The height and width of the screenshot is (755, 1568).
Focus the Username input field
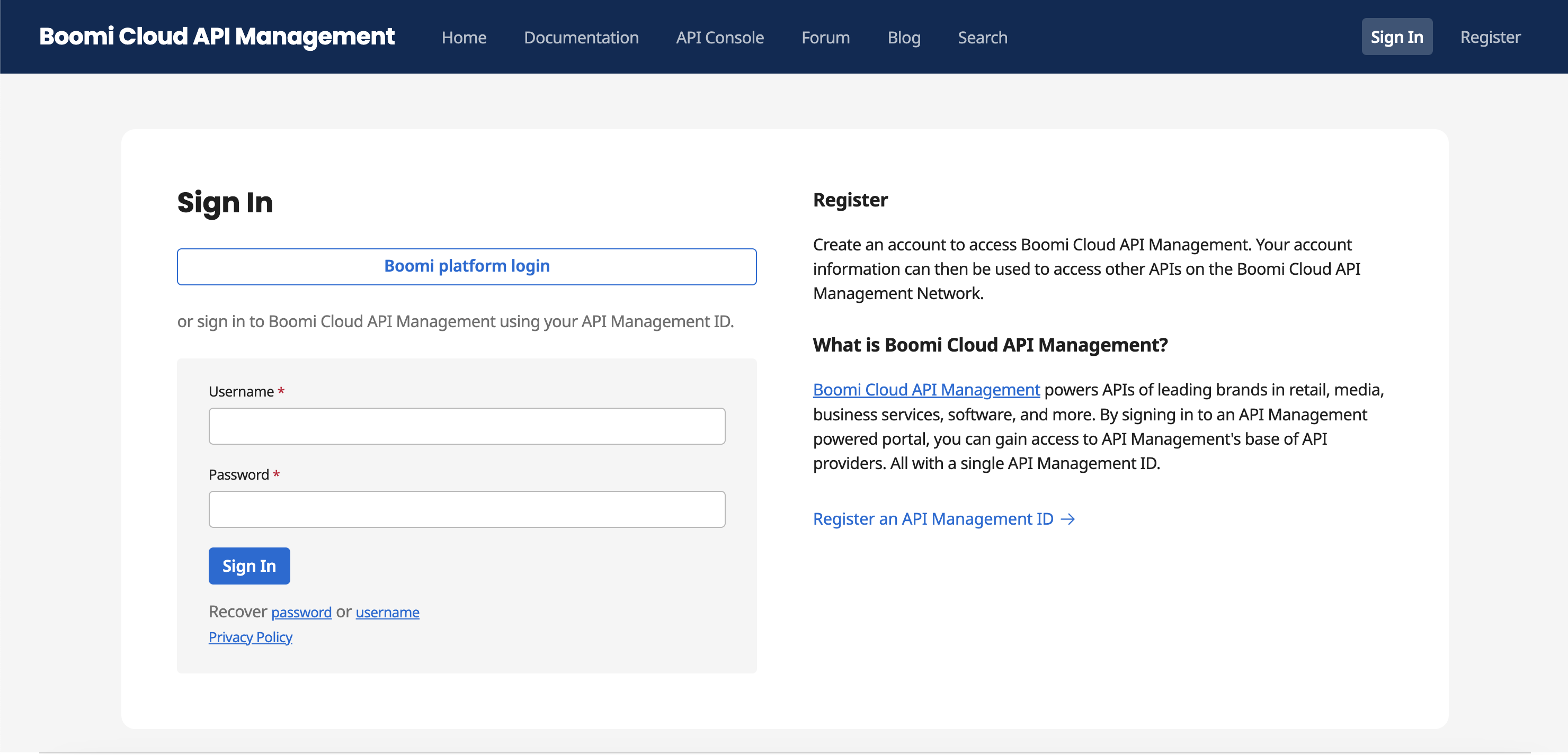click(x=466, y=426)
